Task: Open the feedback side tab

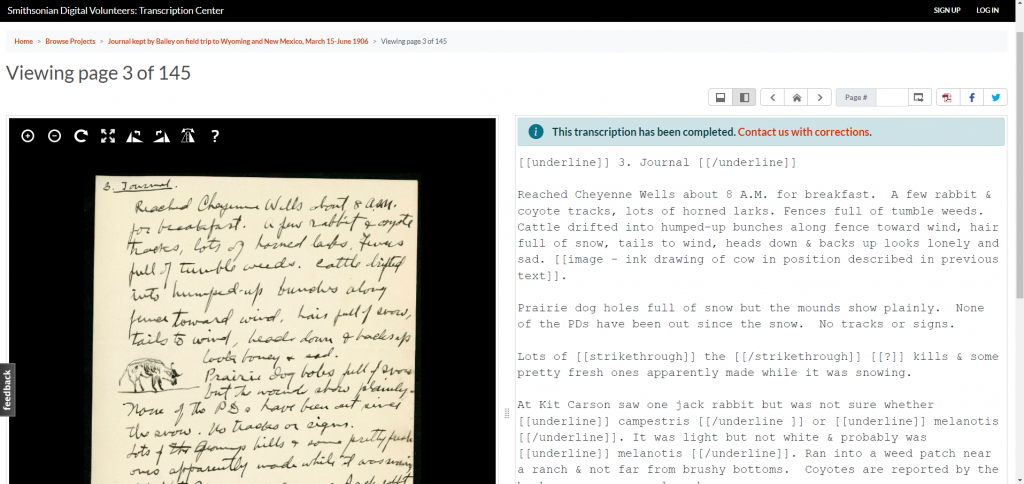Action: pos(7,389)
